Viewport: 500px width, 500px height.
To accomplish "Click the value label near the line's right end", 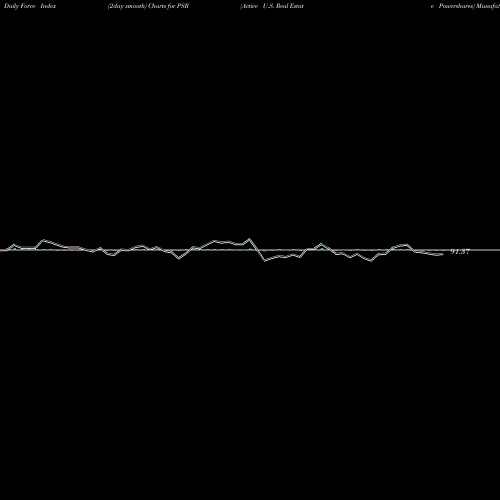I will tap(460, 252).
